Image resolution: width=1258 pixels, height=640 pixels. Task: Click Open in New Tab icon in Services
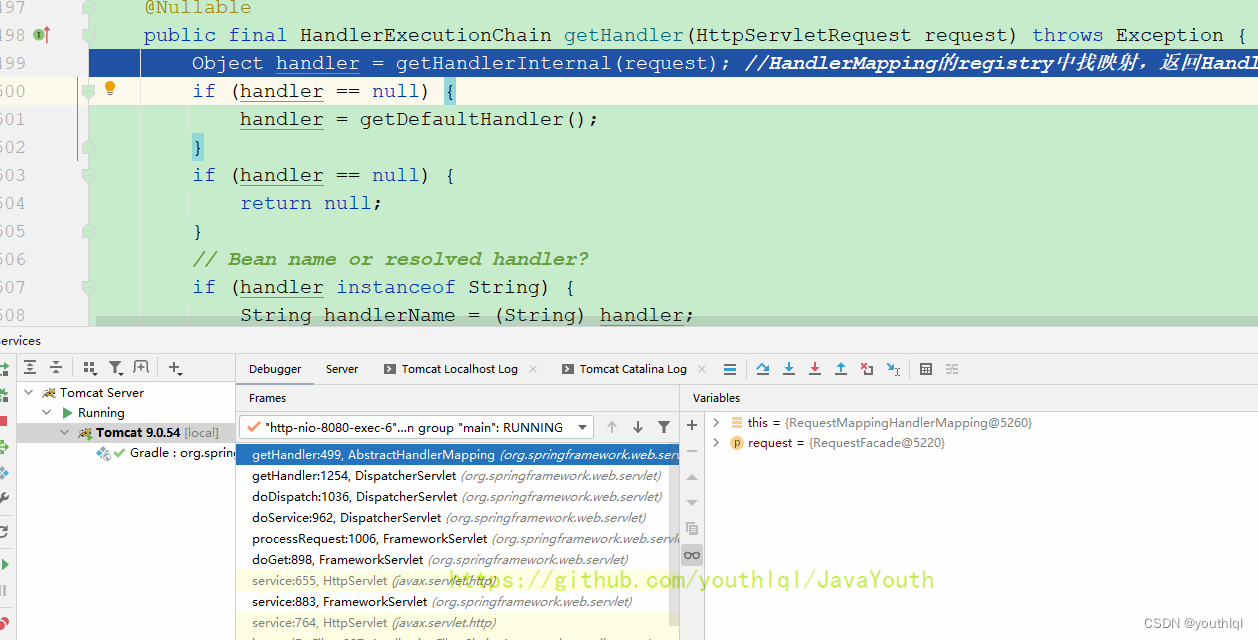click(x=141, y=368)
